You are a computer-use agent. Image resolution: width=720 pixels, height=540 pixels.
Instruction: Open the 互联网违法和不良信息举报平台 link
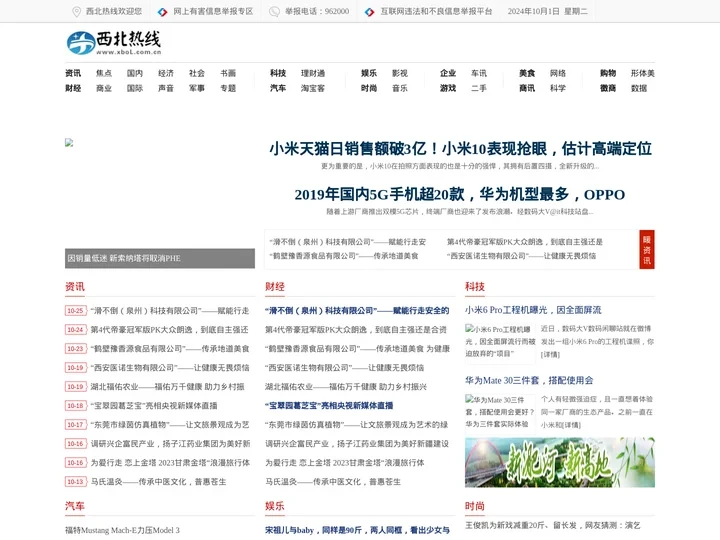click(436, 11)
